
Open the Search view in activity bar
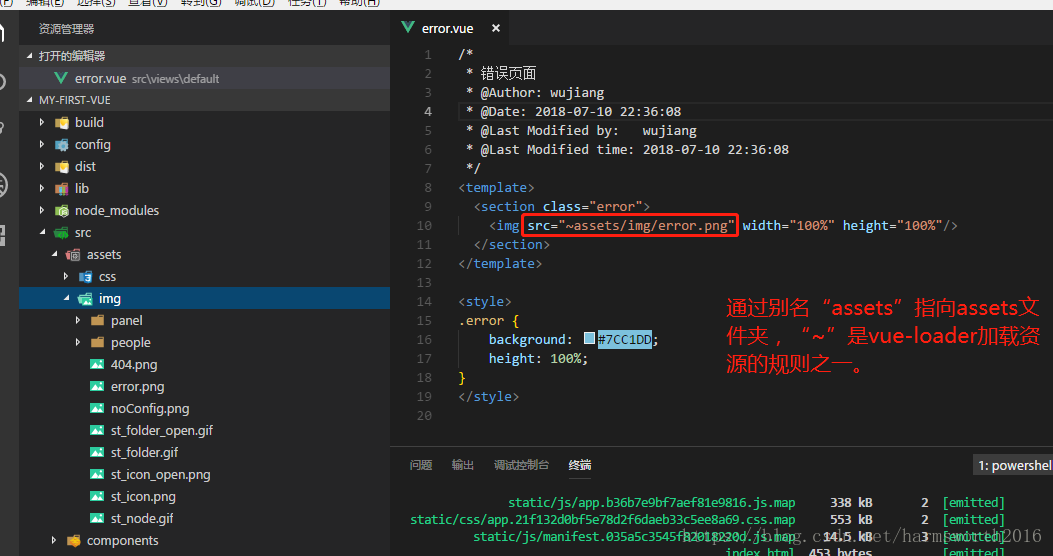(x=3, y=82)
